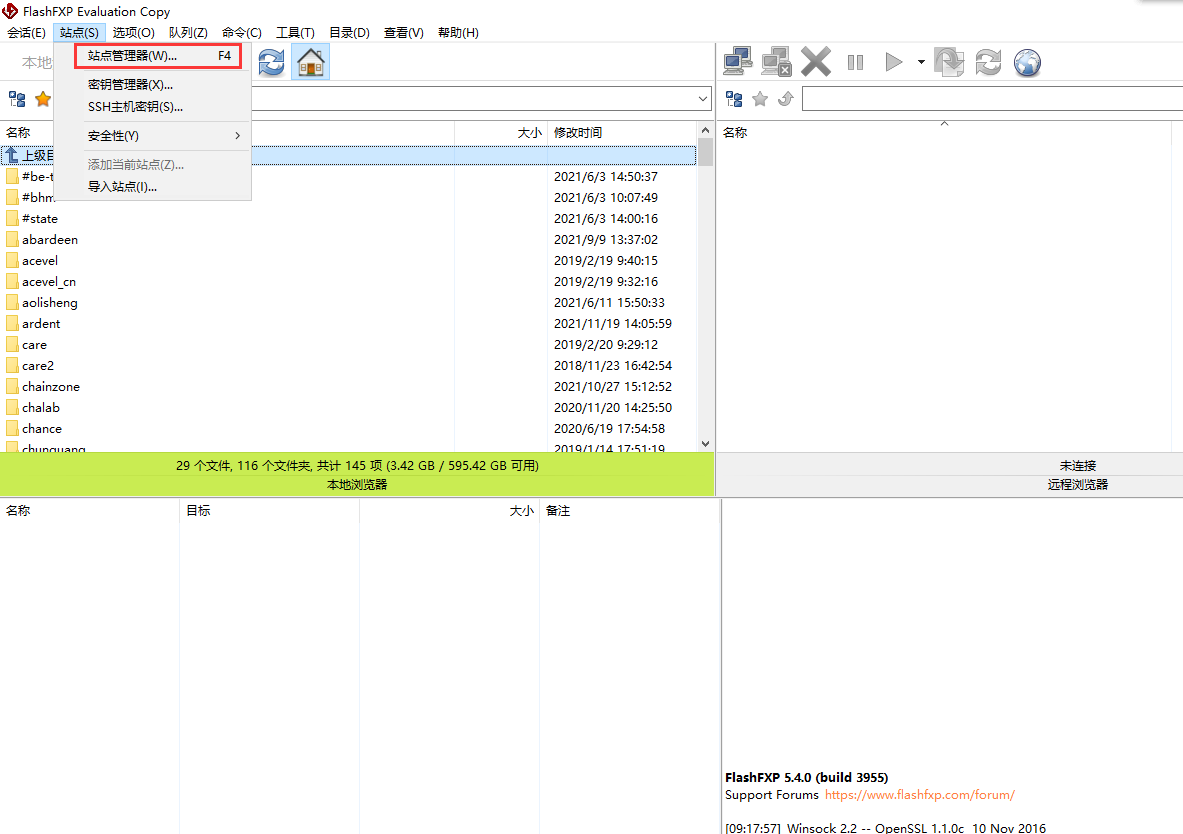Screen dimensions: 1183x834
Task: Select the chainzone folder
Action: point(50,387)
